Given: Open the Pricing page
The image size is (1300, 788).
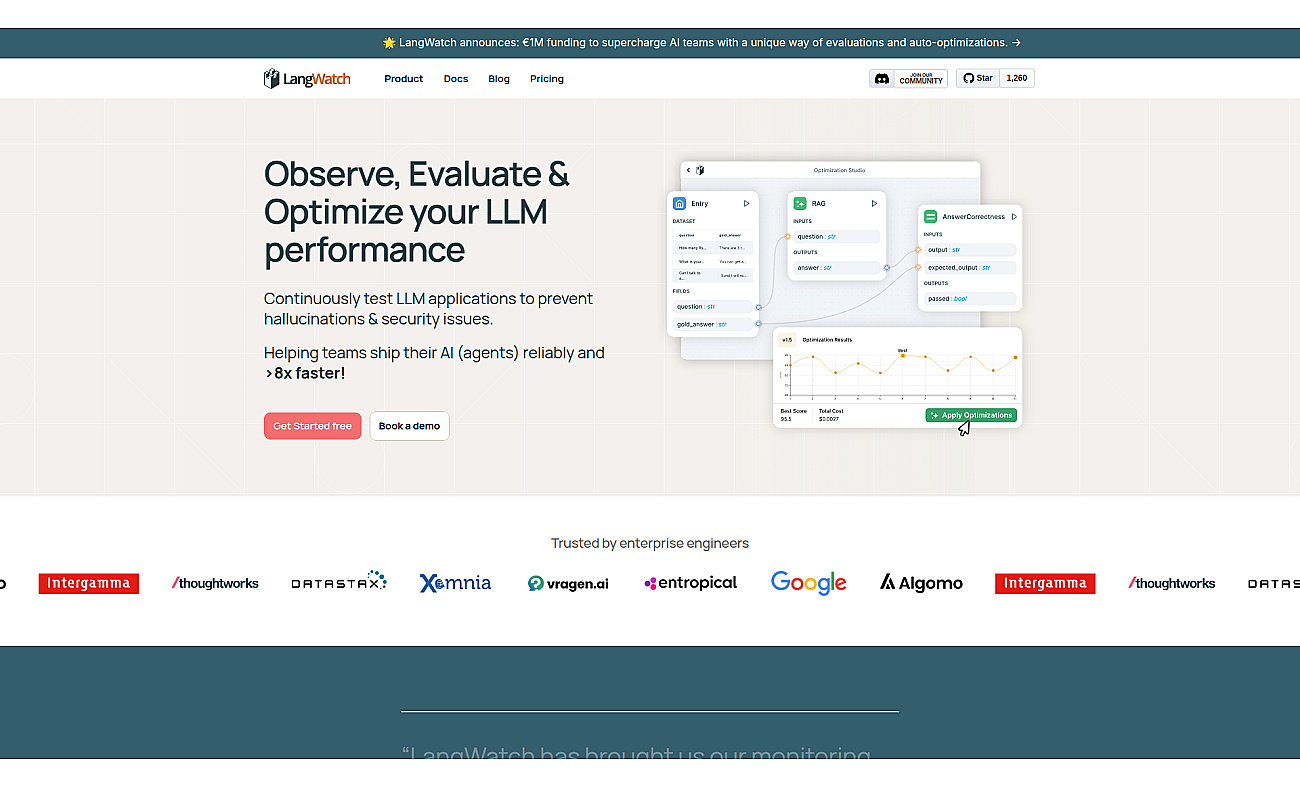Looking at the screenshot, I should coord(547,79).
